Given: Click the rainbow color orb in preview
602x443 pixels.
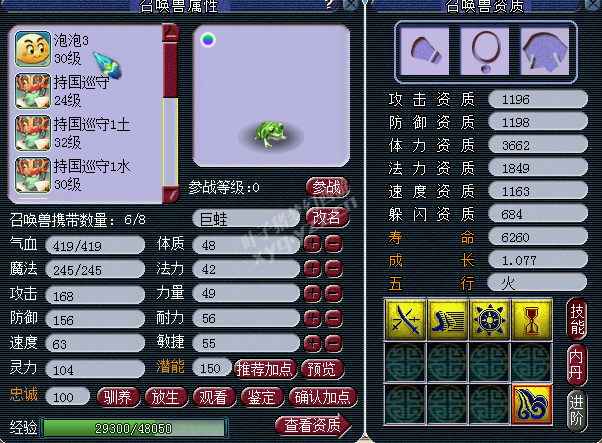Looking at the screenshot, I should coord(208,40).
